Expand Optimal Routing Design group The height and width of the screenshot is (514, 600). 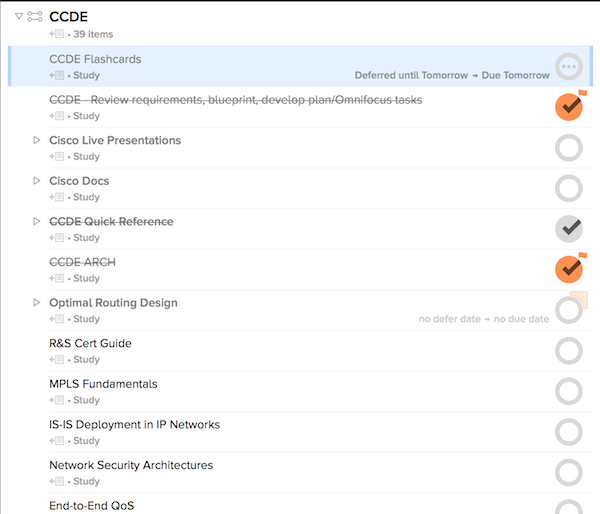[36, 302]
